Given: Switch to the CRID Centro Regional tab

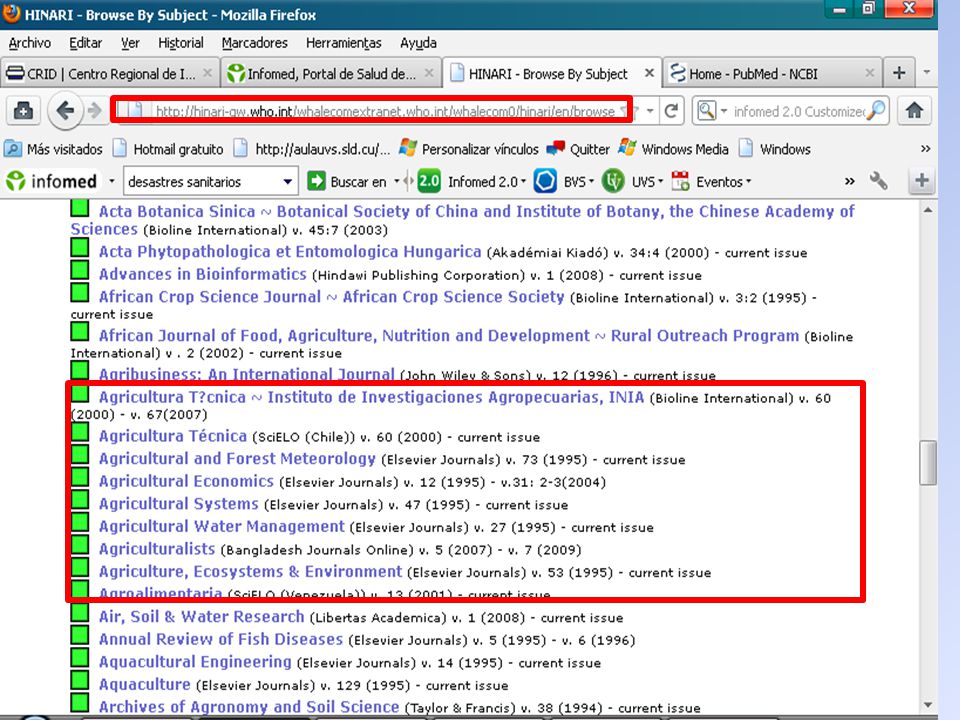Looking at the screenshot, I should point(110,73).
